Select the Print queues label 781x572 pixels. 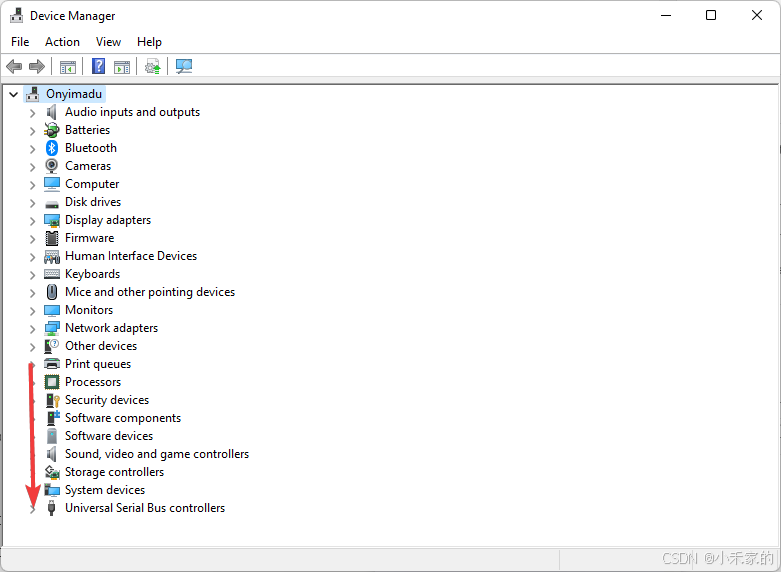(x=98, y=364)
